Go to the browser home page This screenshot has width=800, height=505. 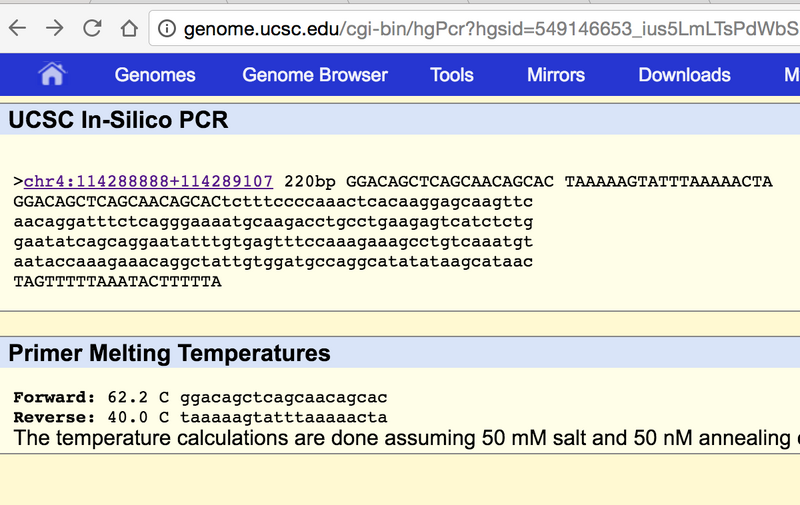pos(129,28)
